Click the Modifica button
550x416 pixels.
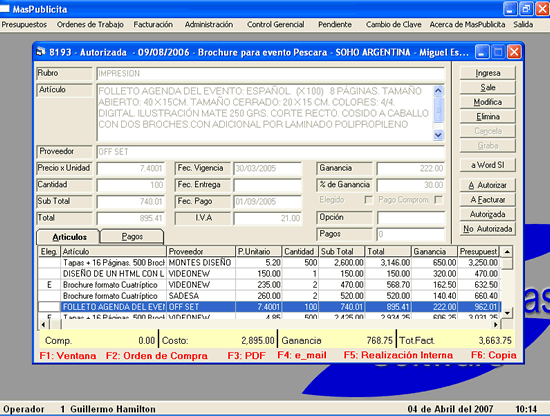(488, 102)
